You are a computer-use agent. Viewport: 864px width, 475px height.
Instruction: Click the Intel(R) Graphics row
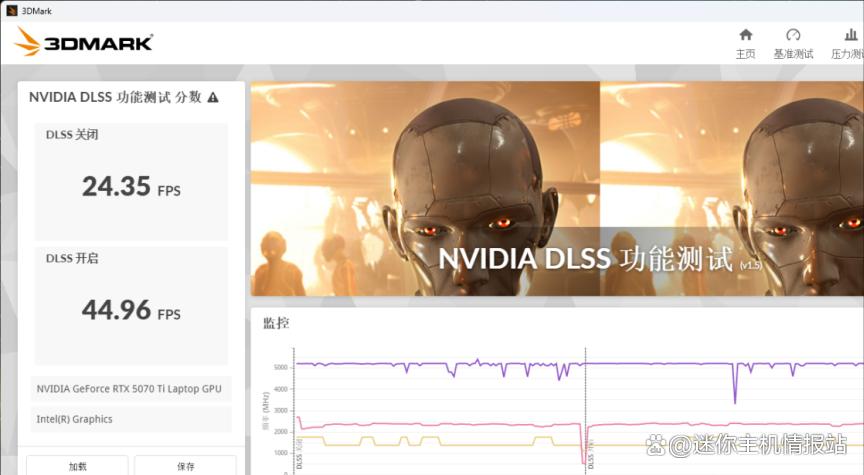[131, 419]
